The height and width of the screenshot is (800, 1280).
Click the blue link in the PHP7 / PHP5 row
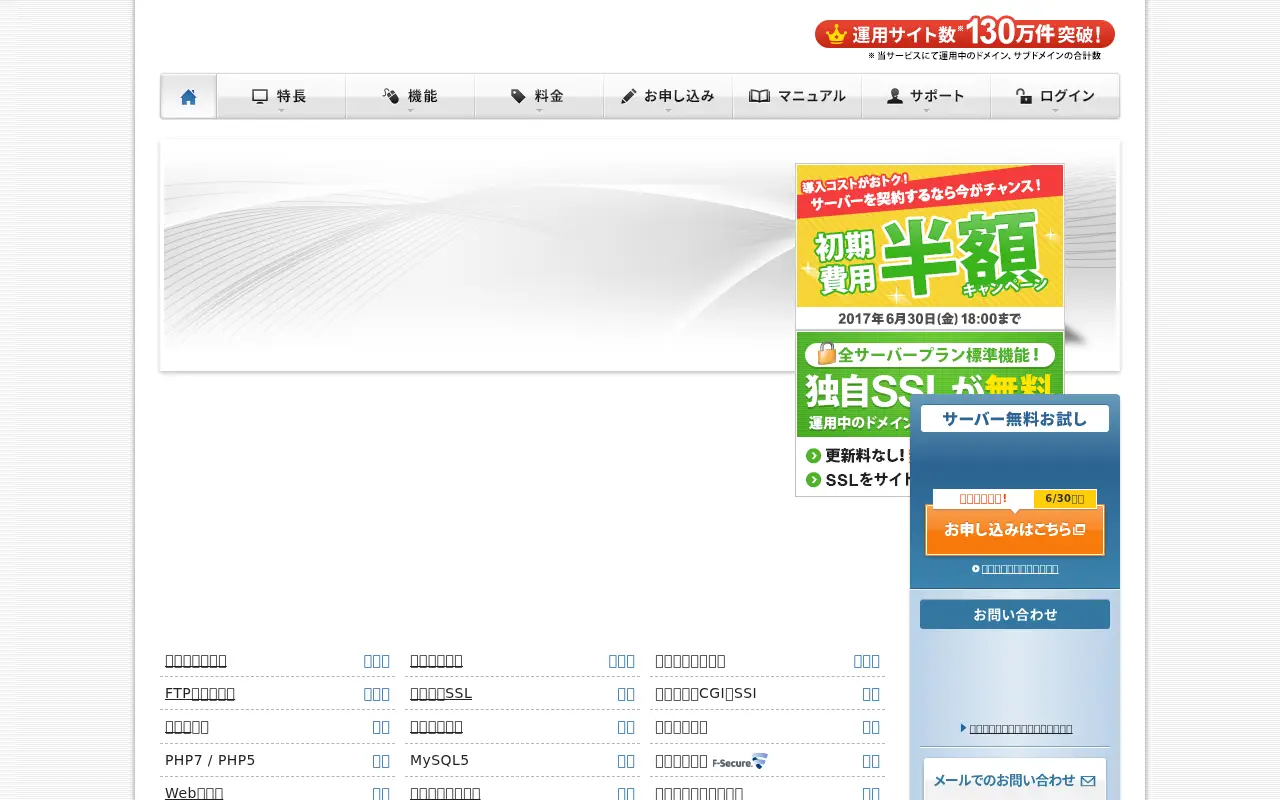point(381,760)
